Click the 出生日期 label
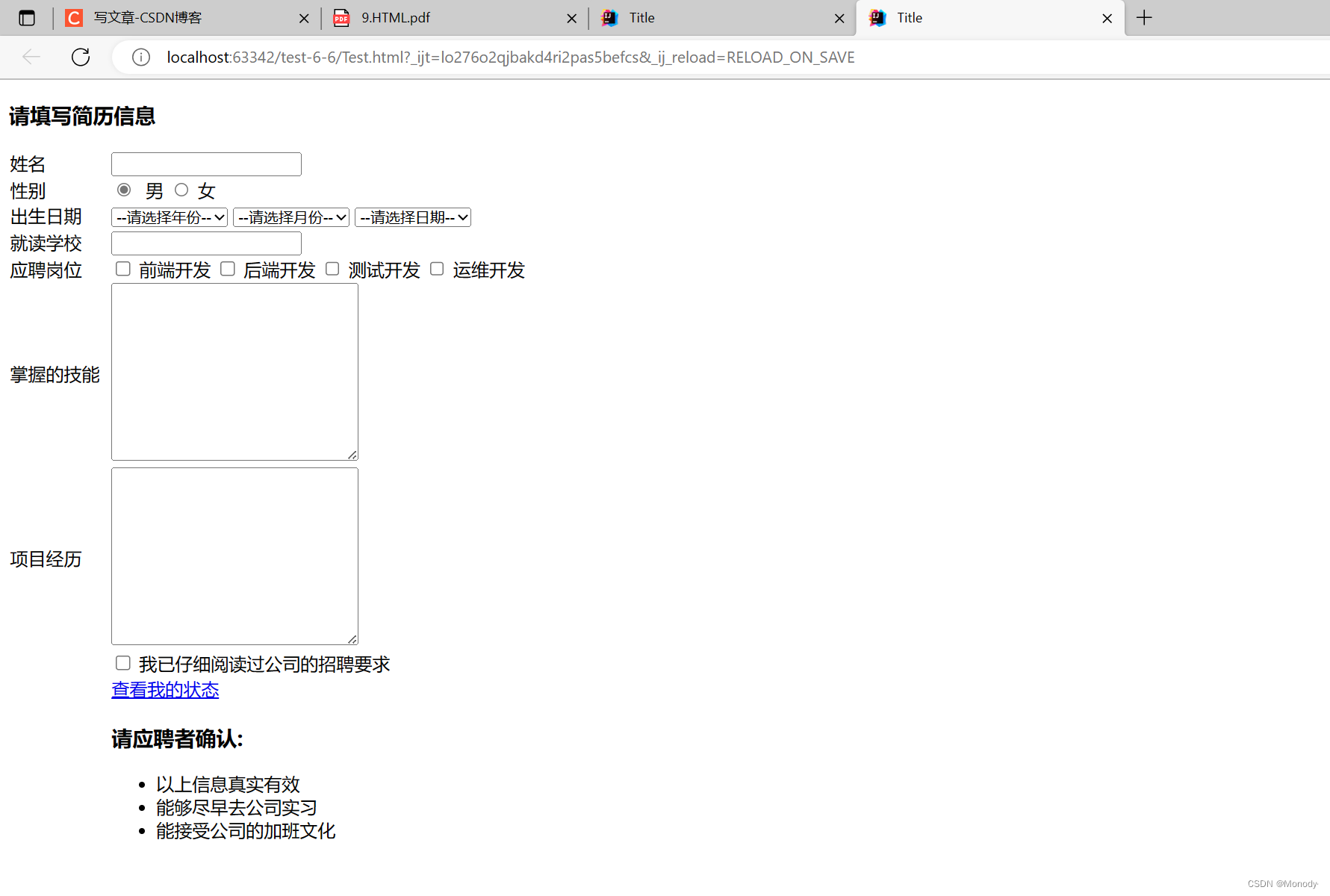 click(46, 217)
